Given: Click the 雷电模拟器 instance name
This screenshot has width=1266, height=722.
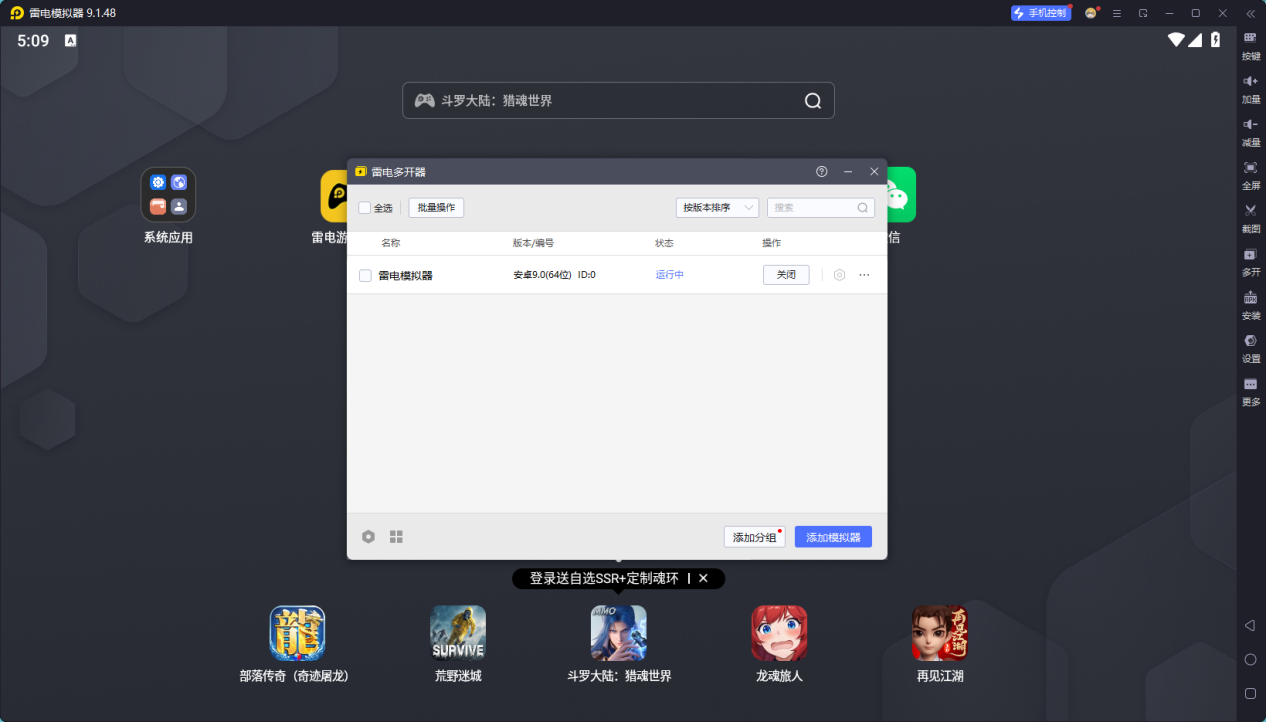Looking at the screenshot, I should click(405, 276).
